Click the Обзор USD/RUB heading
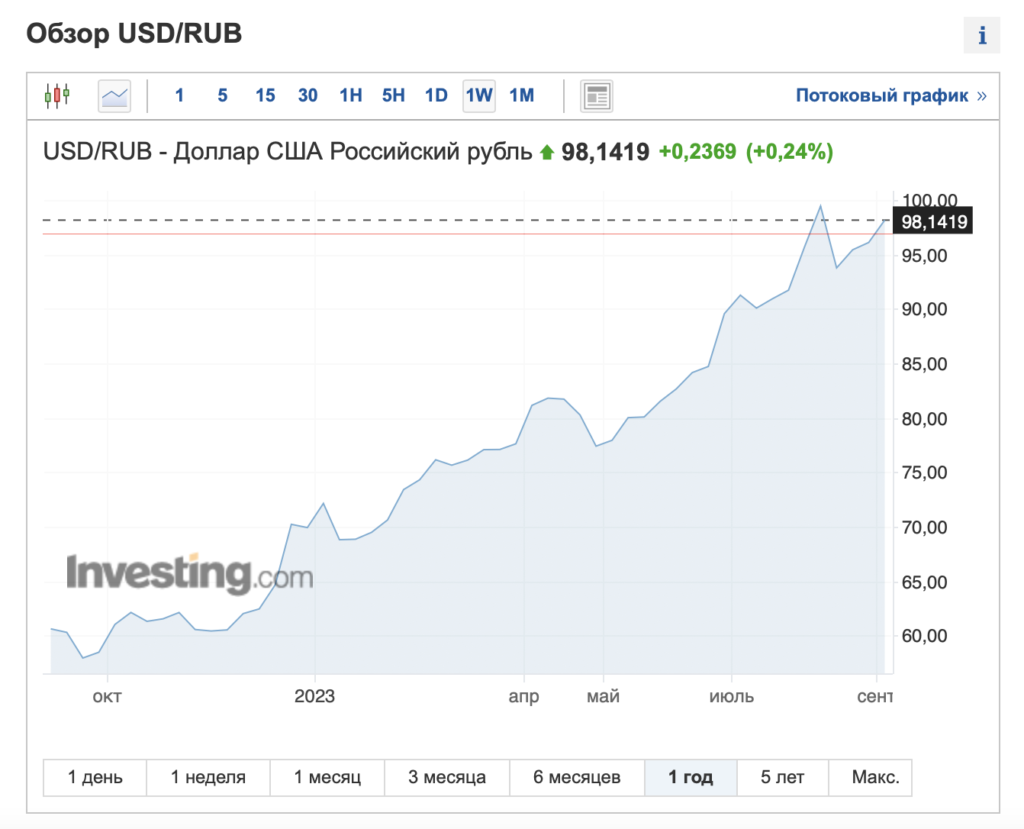Viewport: 1024px width, 829px height. coord(134,33)
